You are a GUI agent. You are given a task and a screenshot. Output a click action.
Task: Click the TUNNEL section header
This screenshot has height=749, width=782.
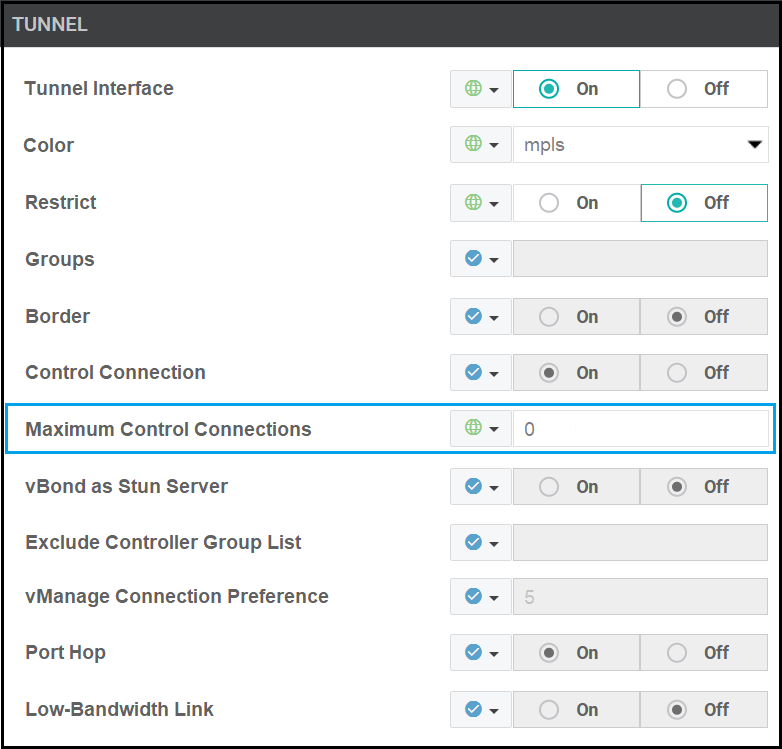390,25
